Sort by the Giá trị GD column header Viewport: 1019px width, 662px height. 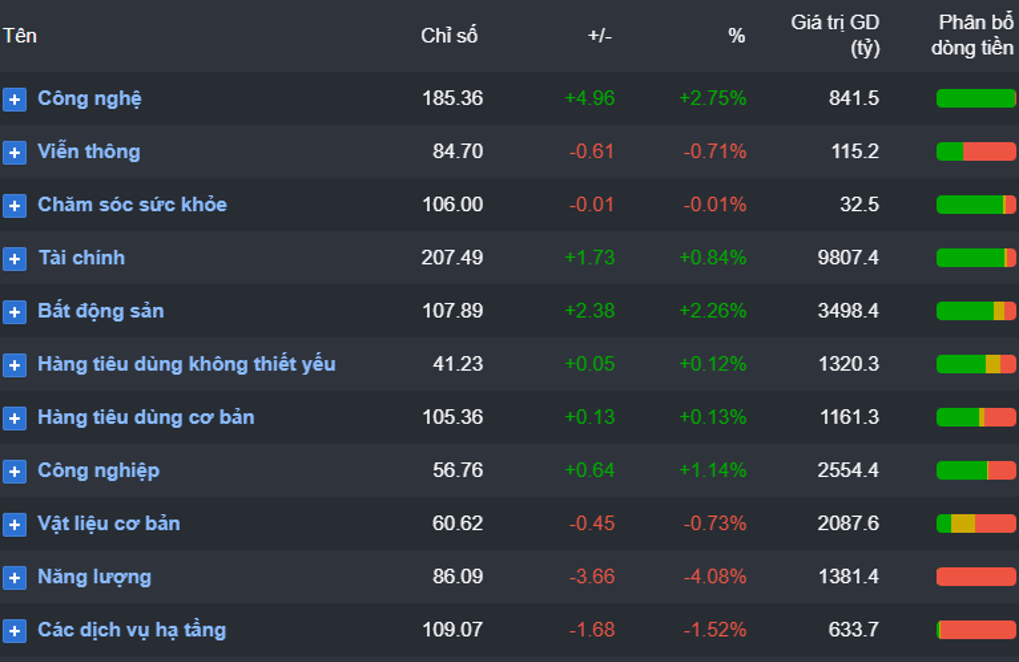(835, 35)
